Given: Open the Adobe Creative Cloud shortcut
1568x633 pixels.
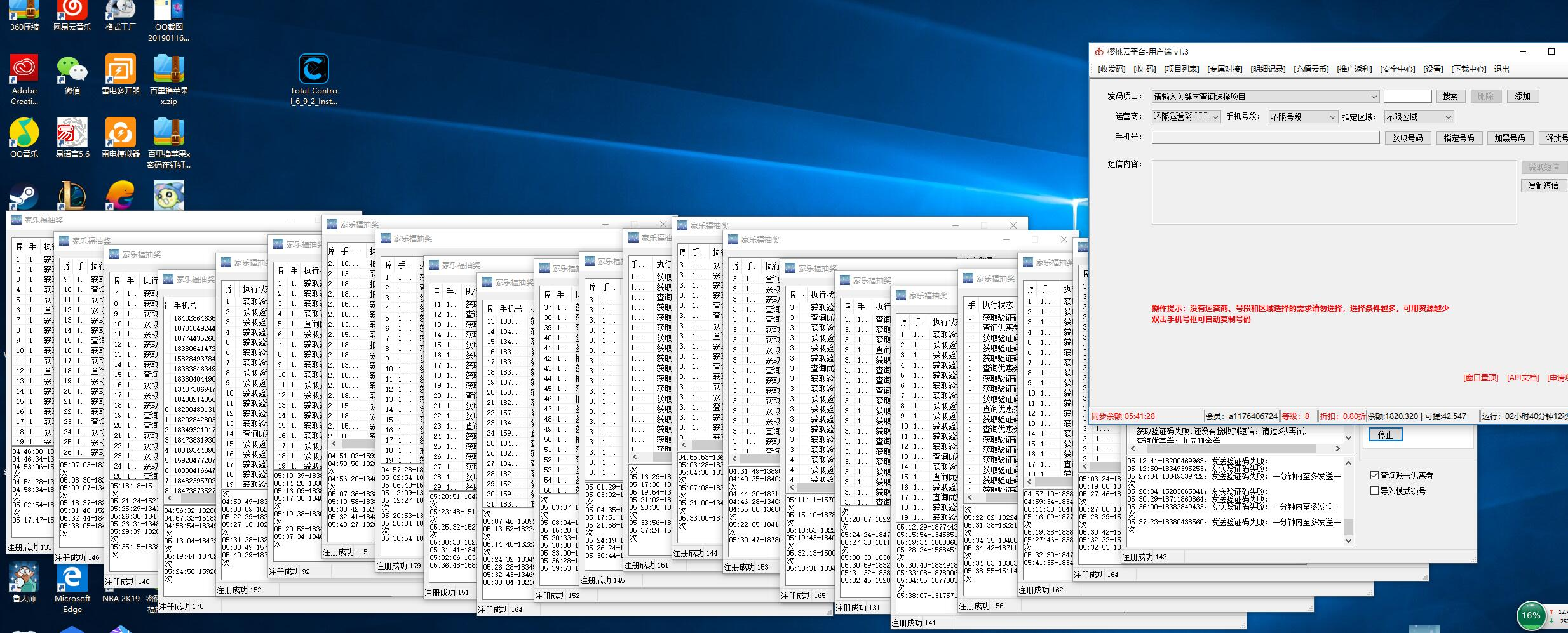Looking at the screenshot, I should click(x=24, y=79).
